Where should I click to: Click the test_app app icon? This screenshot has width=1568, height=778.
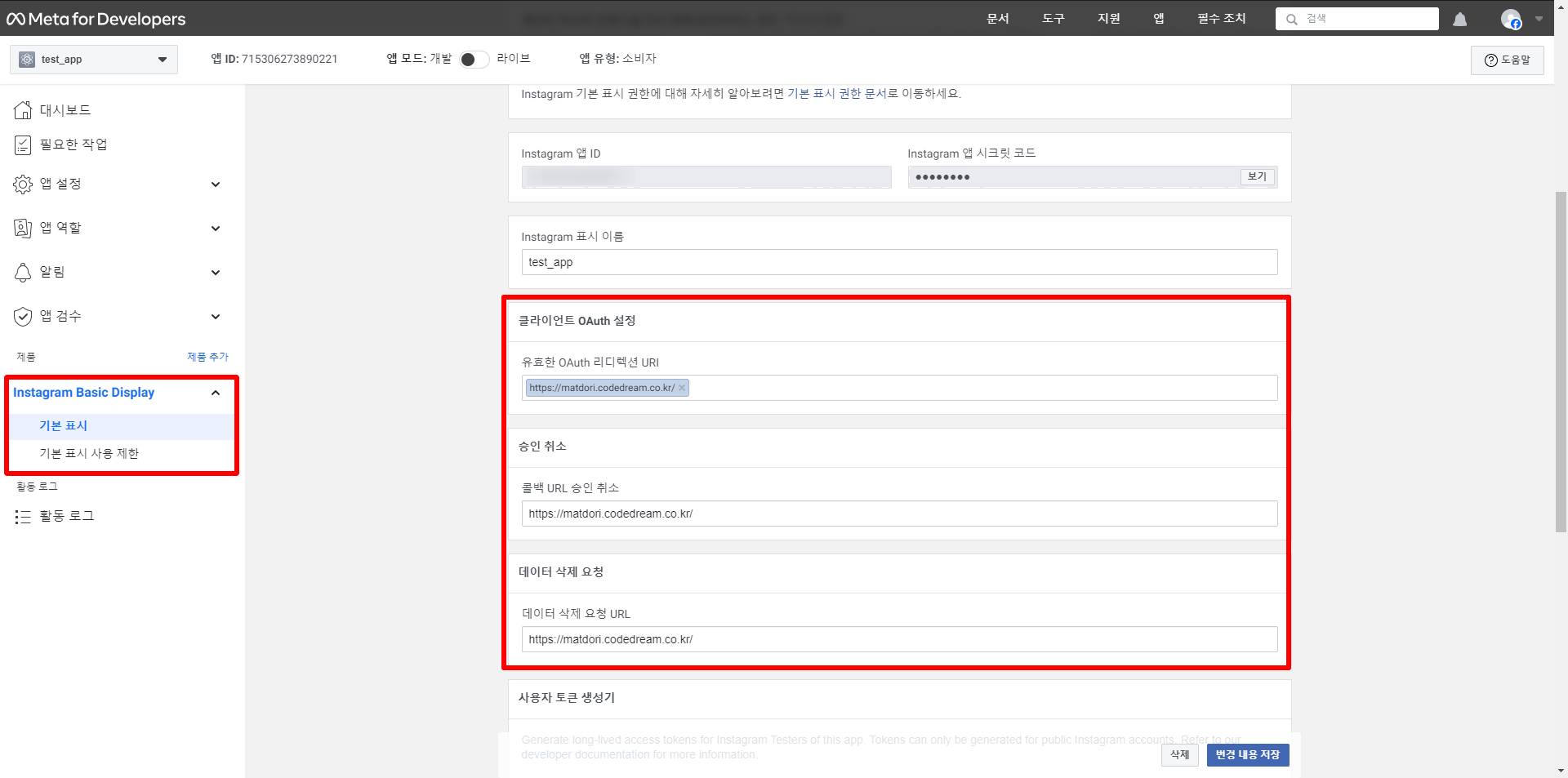(x=27, y=60)
